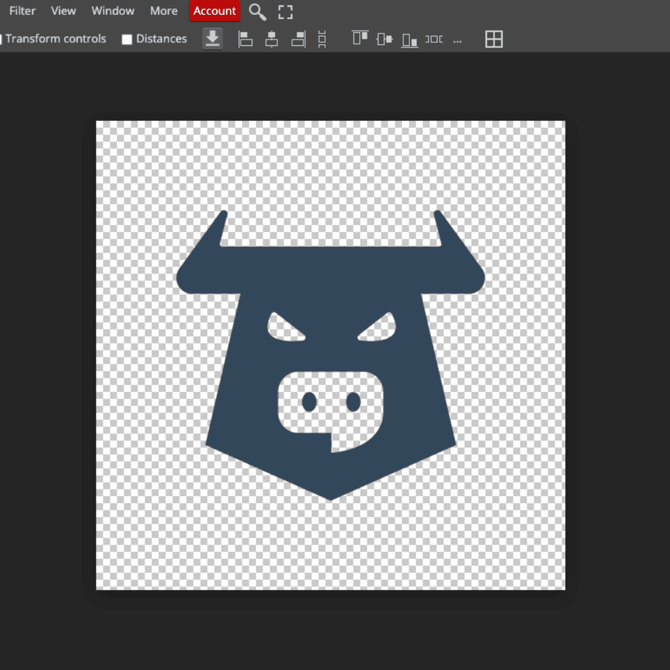This screenshot has width=670, height=670.
Task: Align left edges icon
Action: pos(245,39)
